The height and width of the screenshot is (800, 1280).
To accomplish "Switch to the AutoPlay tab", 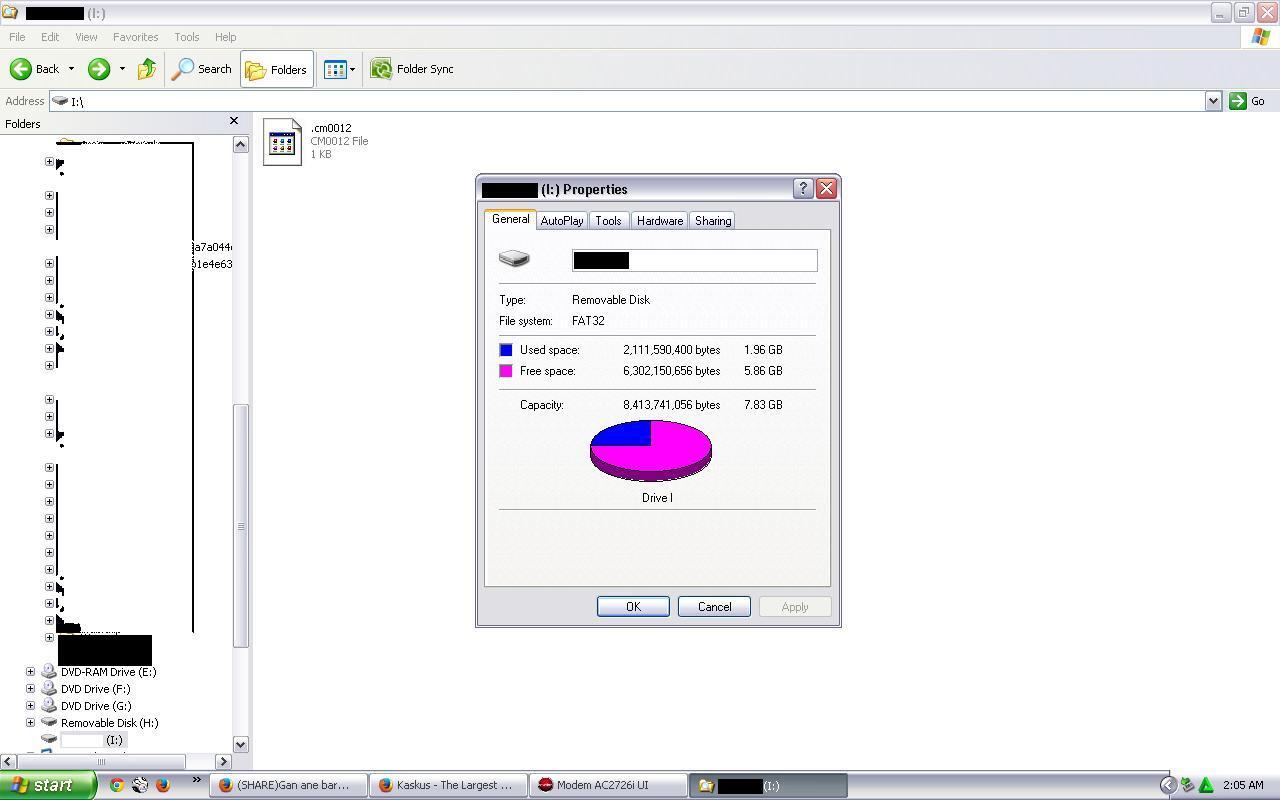I will click(x=562, y=221).
